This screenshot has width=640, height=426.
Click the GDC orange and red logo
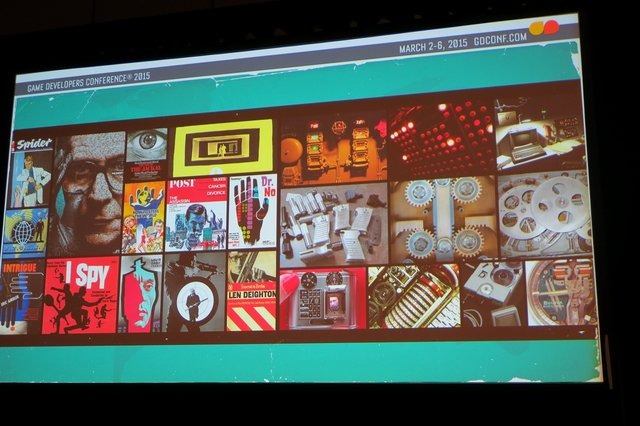click(544, 28)
